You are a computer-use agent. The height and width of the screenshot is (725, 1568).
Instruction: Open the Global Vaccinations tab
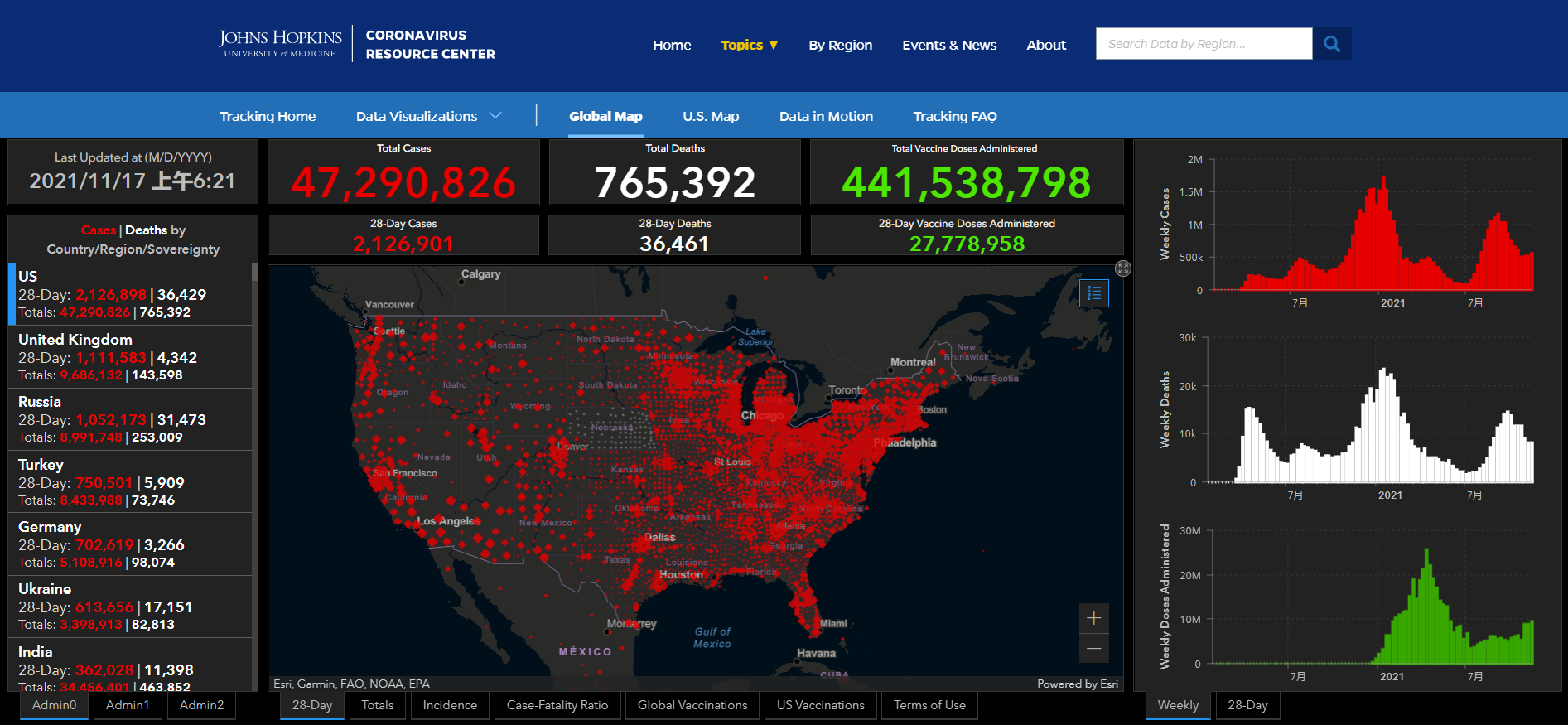pos(692,705)
